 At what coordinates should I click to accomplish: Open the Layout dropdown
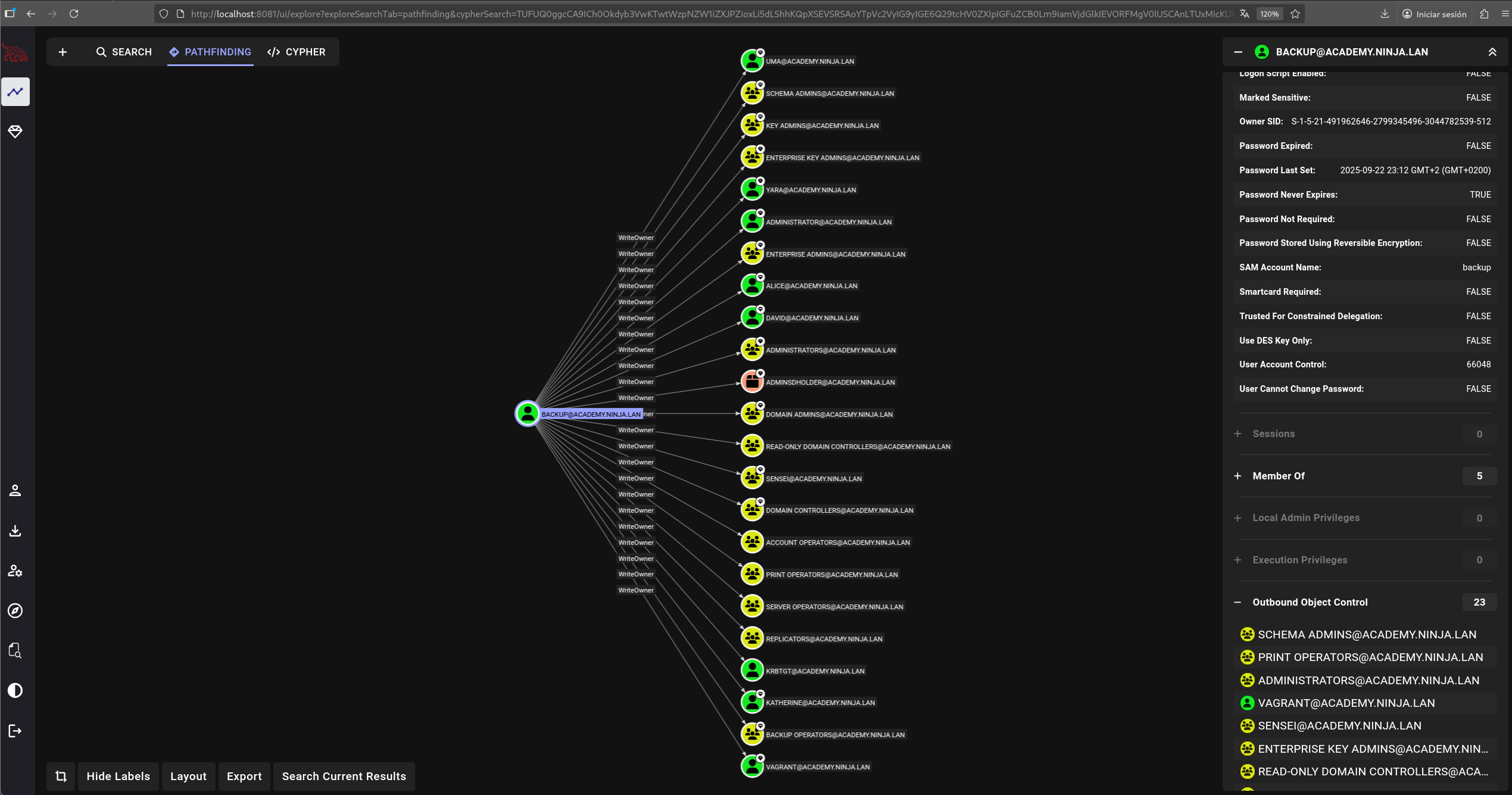[188, 776]
